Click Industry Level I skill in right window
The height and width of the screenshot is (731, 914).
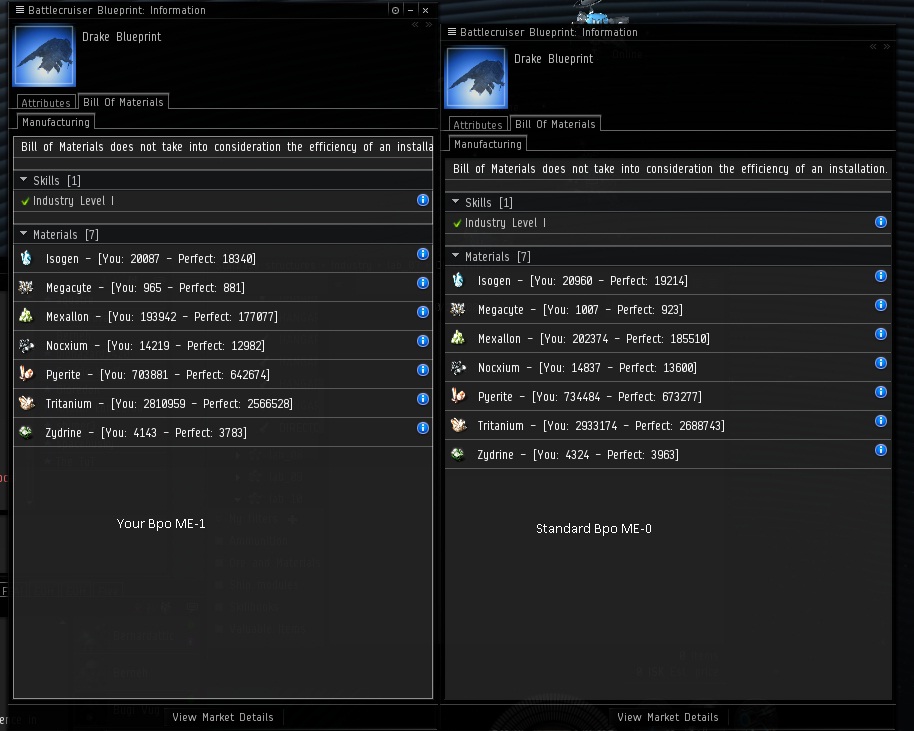pyautogui.click(x=505, y=223)
